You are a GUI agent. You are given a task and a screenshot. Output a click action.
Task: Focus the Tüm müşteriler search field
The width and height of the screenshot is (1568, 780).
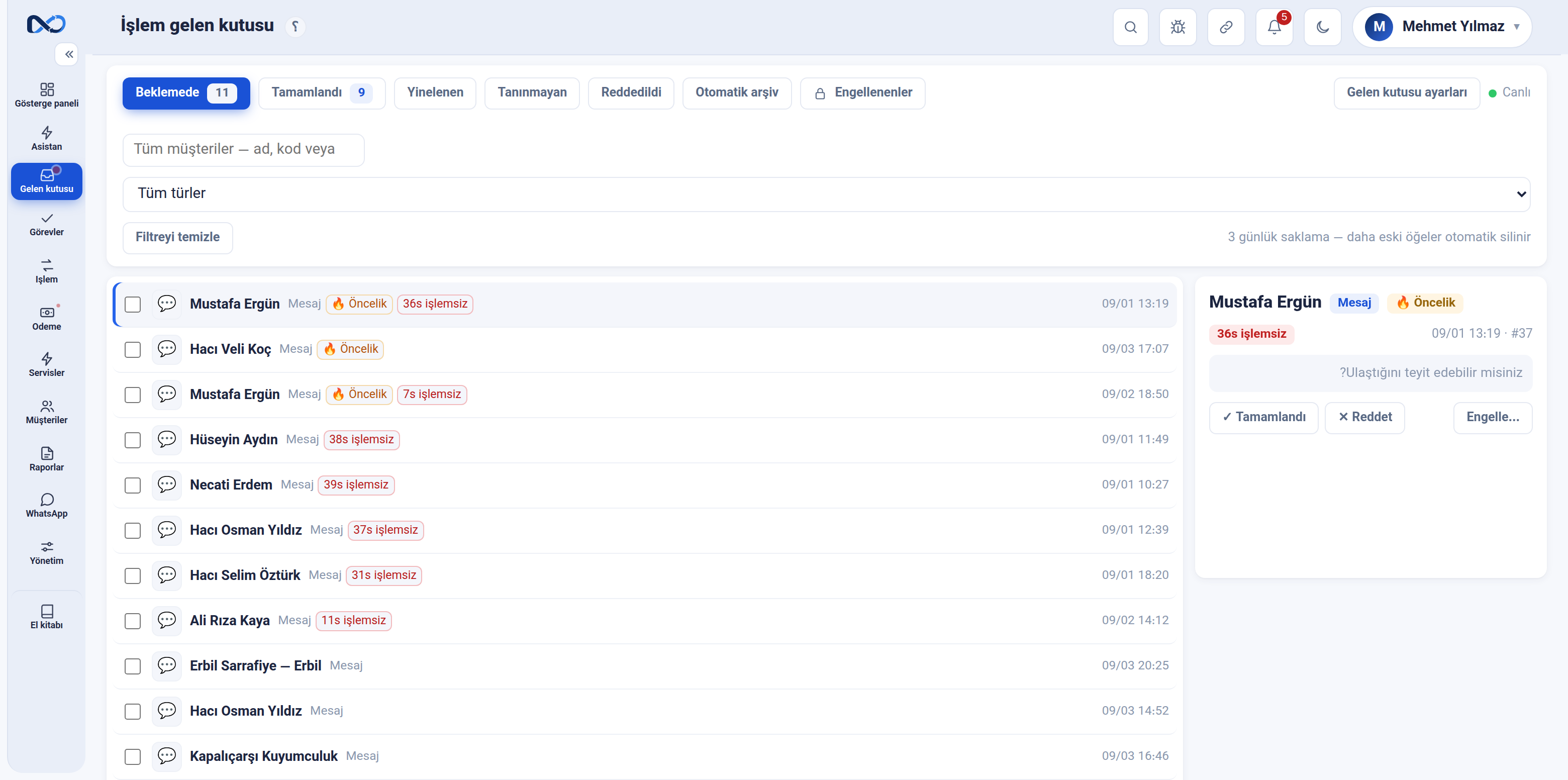[x=243, y=150]
